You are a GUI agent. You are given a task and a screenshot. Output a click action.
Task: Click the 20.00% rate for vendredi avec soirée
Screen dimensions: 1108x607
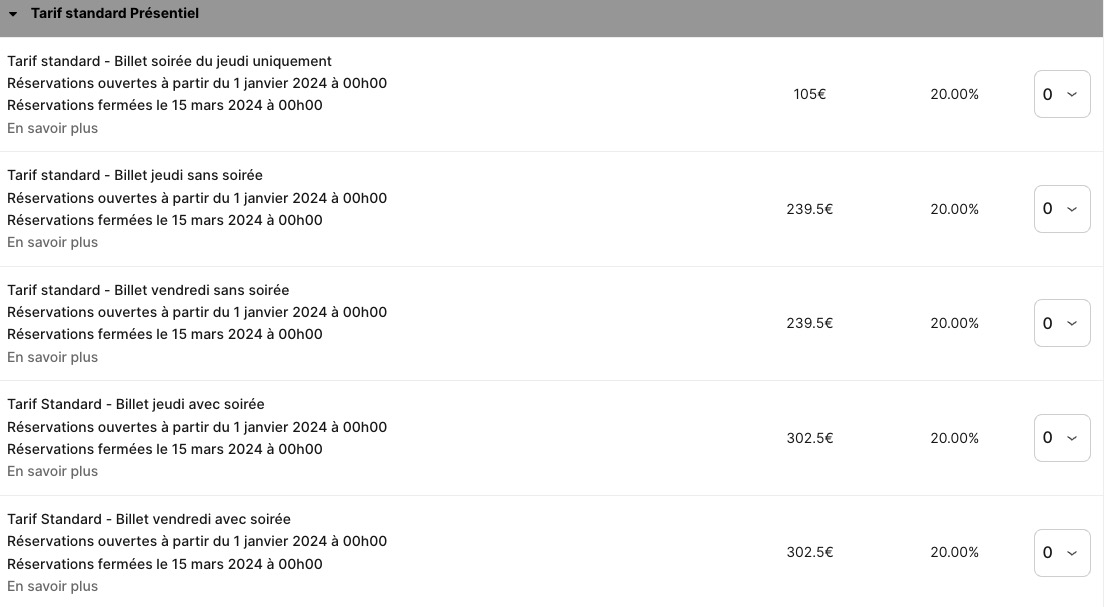click(x=954, y=552)
